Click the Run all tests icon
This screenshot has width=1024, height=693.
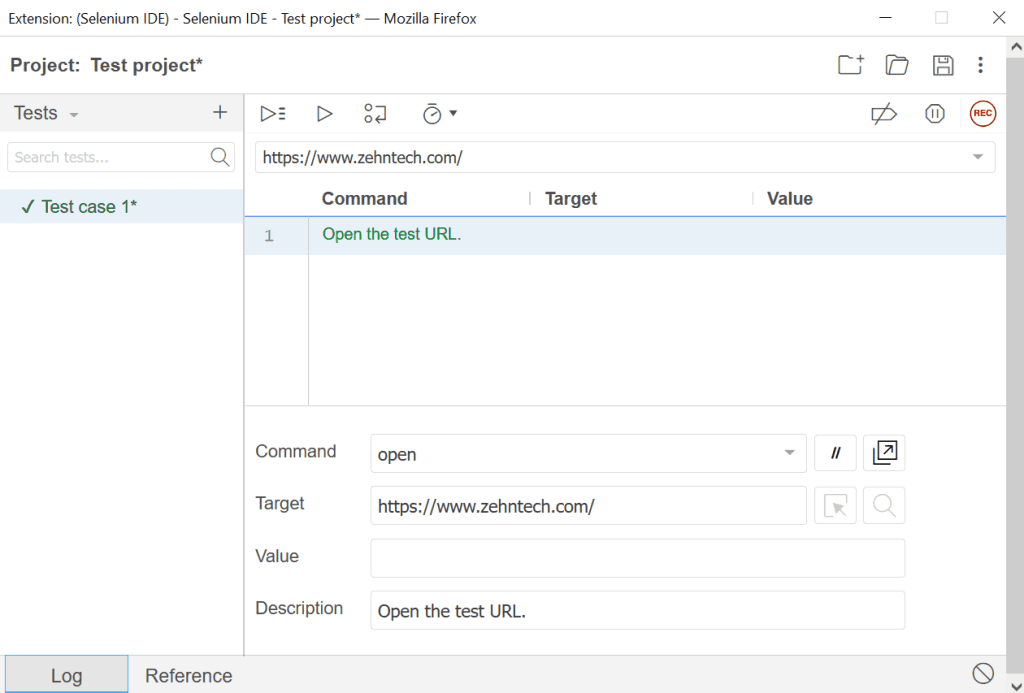273,114
